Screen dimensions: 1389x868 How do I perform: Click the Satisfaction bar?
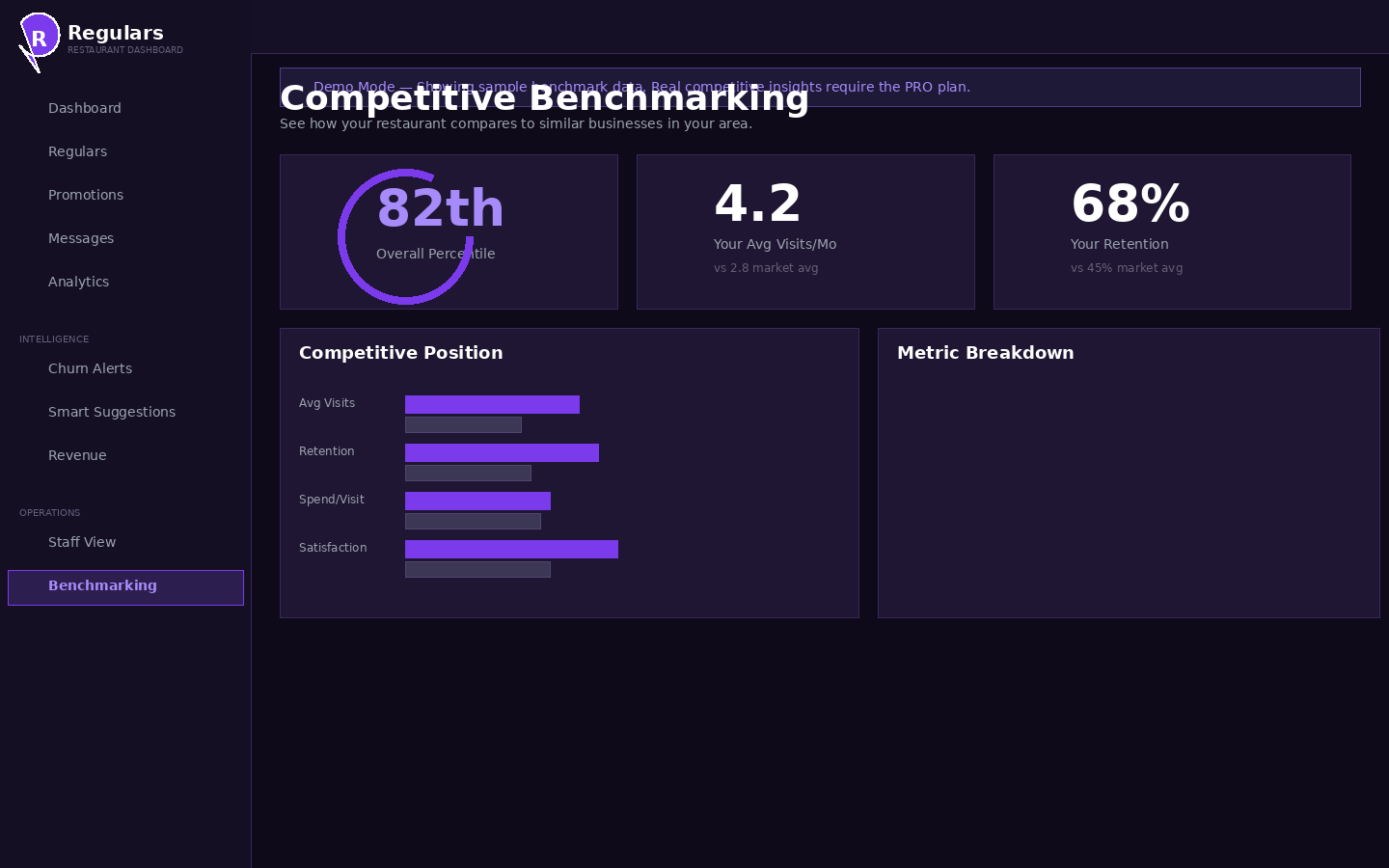pyautogui.click(x=511, y=549)
